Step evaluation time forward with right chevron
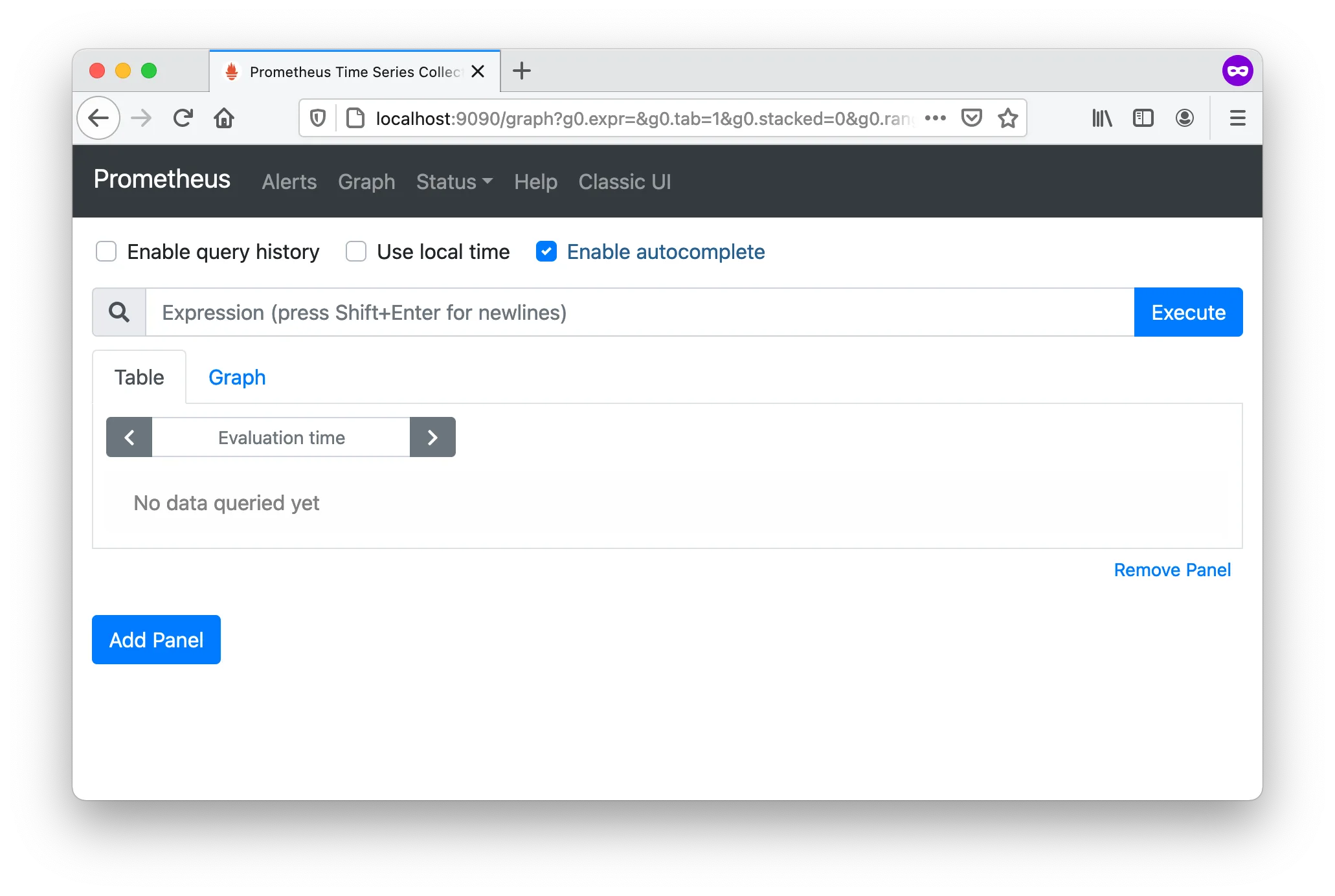The image size is (1335, 896). coord(432,437)
